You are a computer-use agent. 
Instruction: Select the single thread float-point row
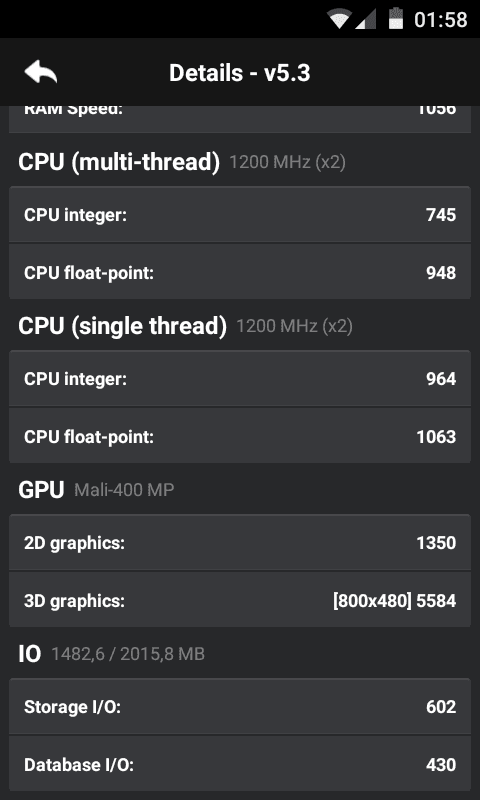240,436
